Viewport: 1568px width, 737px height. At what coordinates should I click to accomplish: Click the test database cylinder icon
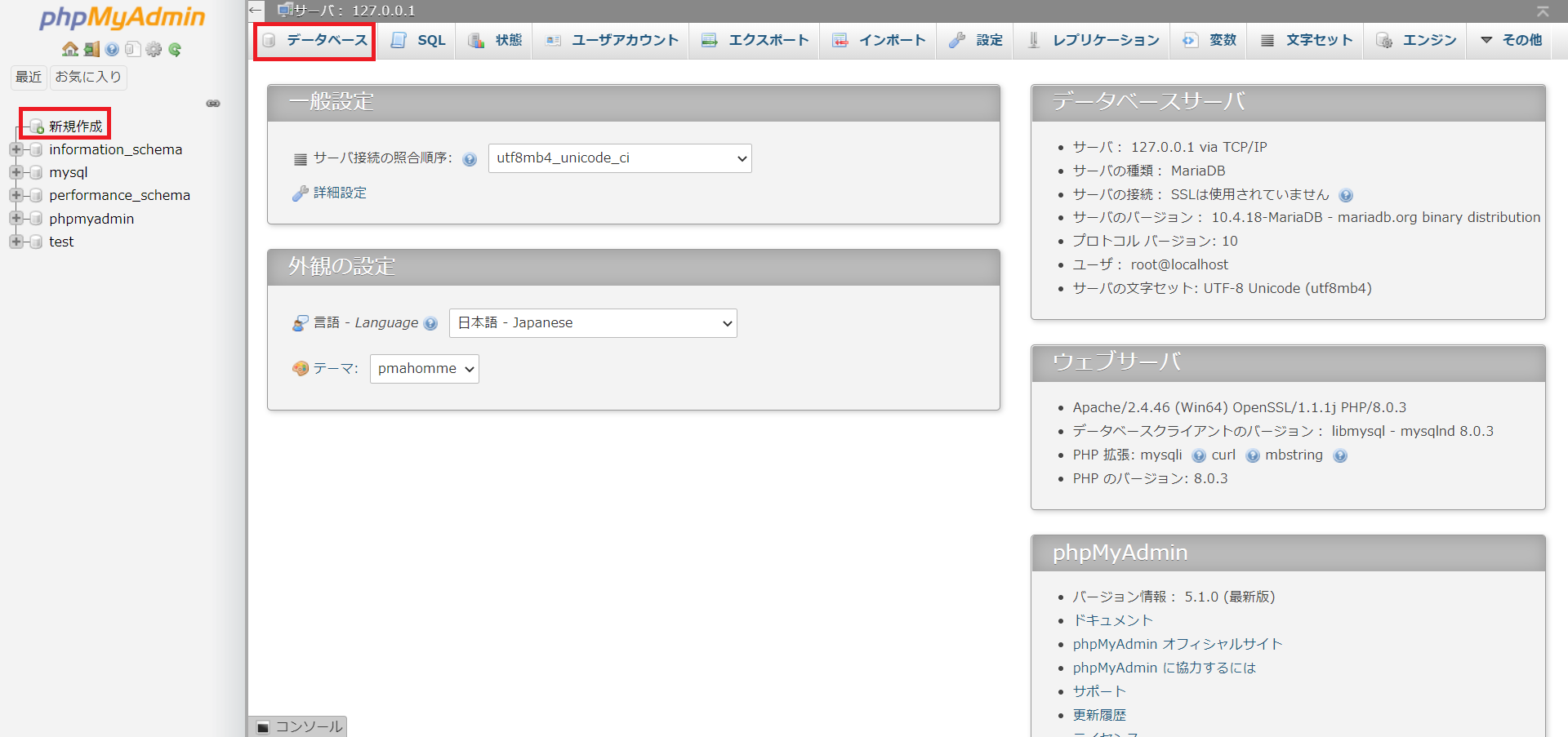36,242
